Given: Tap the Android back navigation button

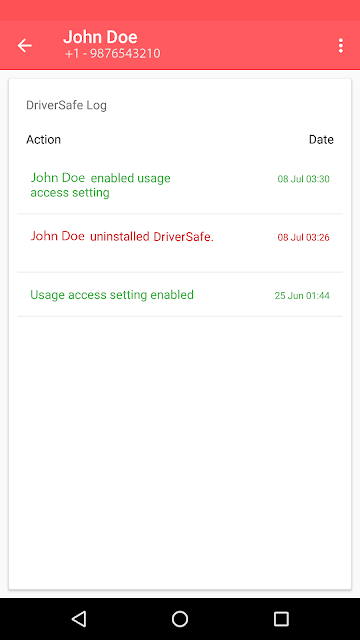Looking at the screenshot, I should pos(79,619).
